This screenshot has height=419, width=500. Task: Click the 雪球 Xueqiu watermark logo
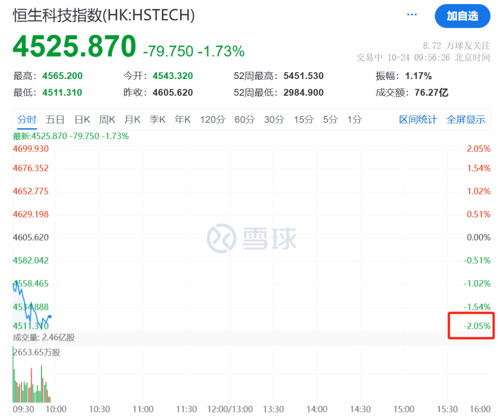[x=252, y=238]
